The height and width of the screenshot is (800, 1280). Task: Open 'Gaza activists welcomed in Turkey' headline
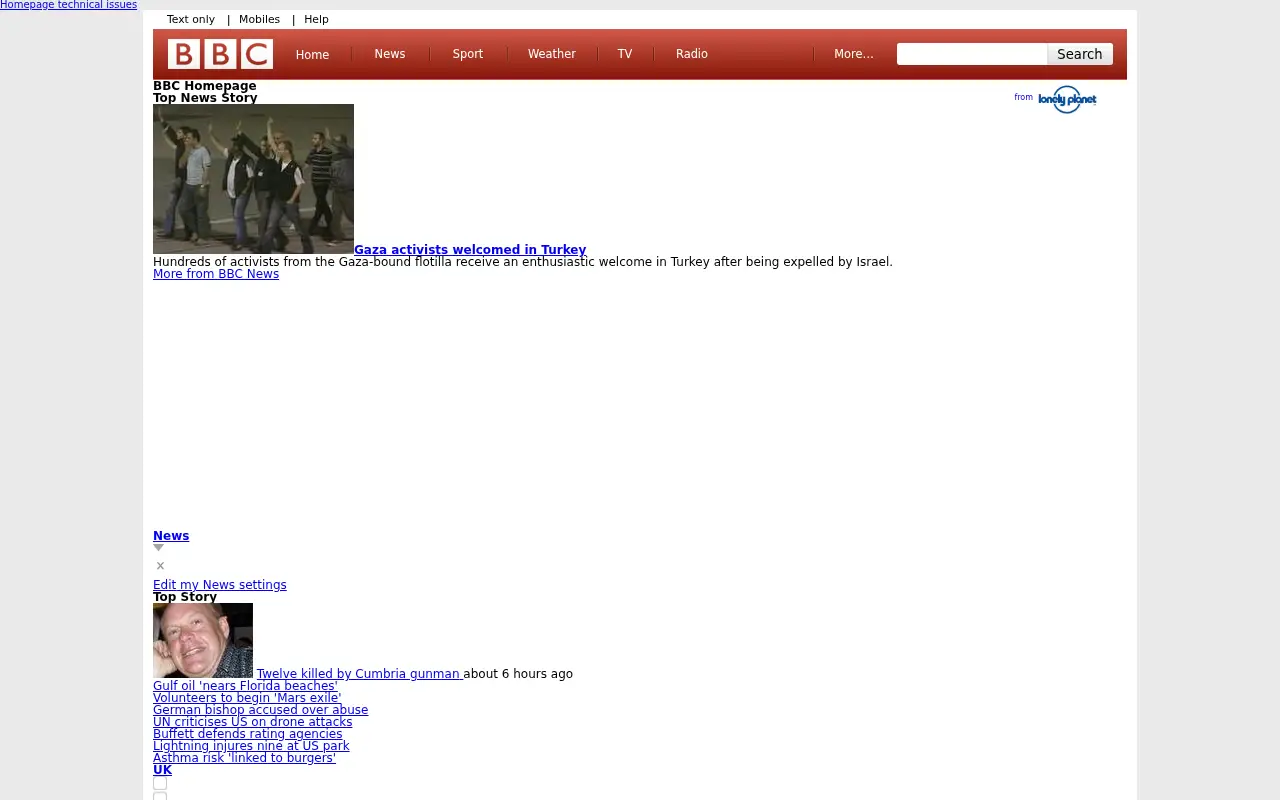coord(470,250)
